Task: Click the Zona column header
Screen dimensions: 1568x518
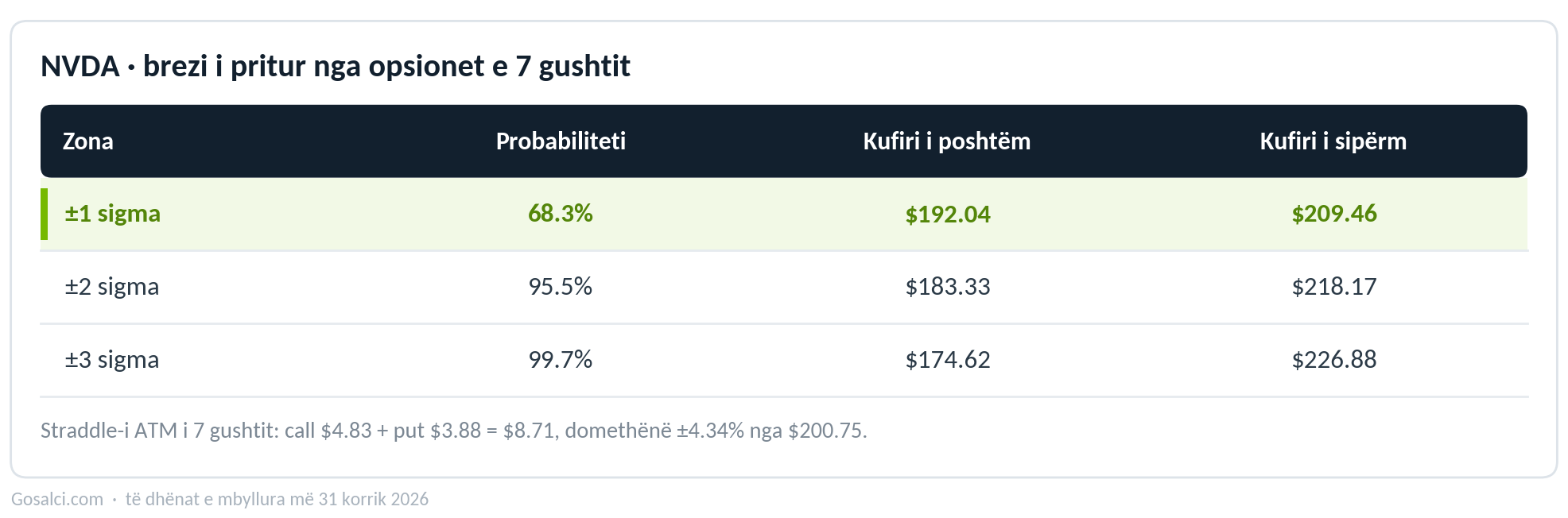Action: click(88, 141)
